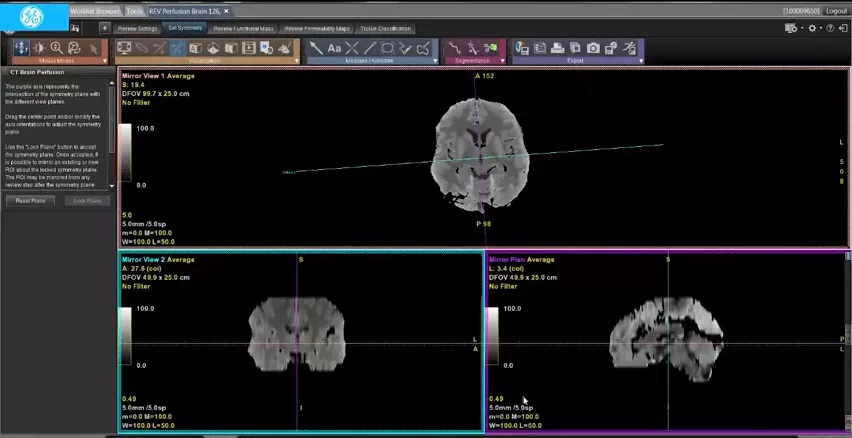Click the camera snapshot export icon
Viewport: 852px width, 438px height.
tap(593, 48)
